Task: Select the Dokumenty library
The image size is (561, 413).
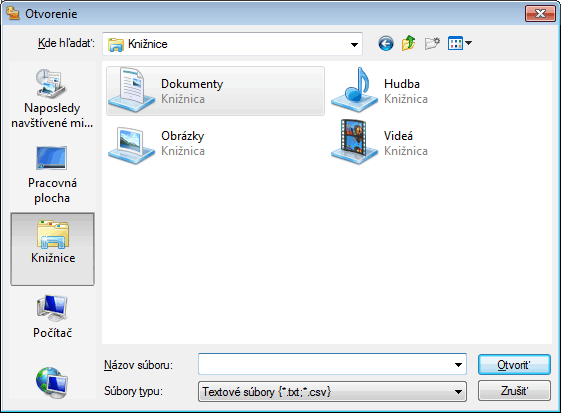Action: point(215,91)
